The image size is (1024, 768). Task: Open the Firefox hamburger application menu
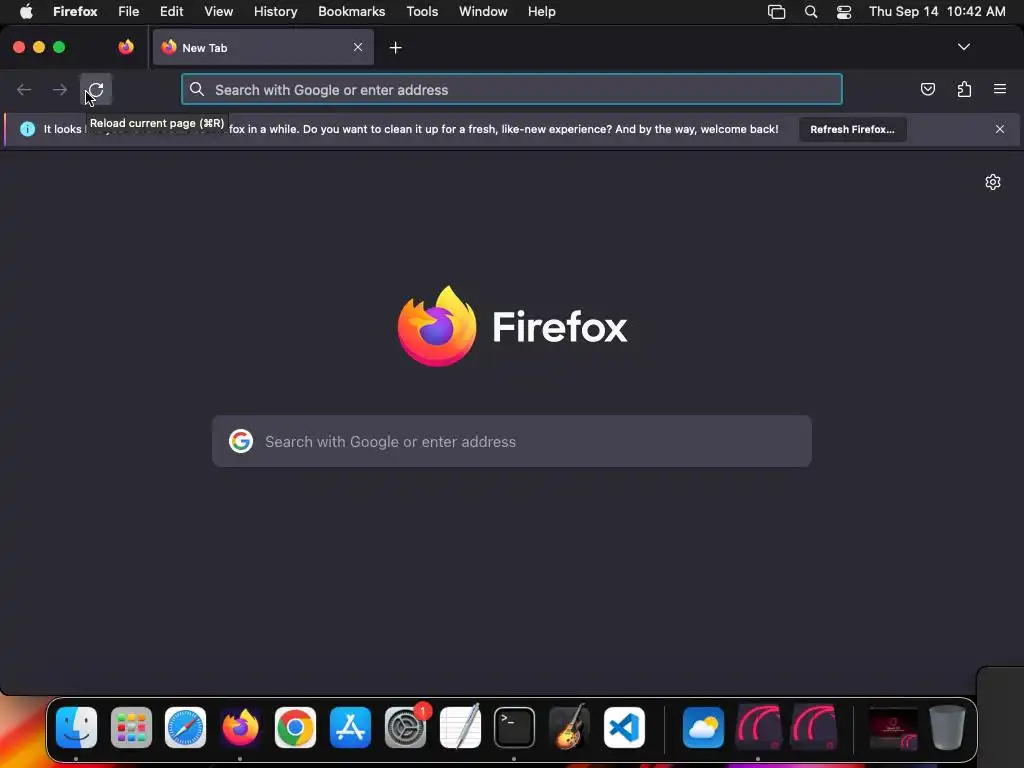(x=1000, y=89)
